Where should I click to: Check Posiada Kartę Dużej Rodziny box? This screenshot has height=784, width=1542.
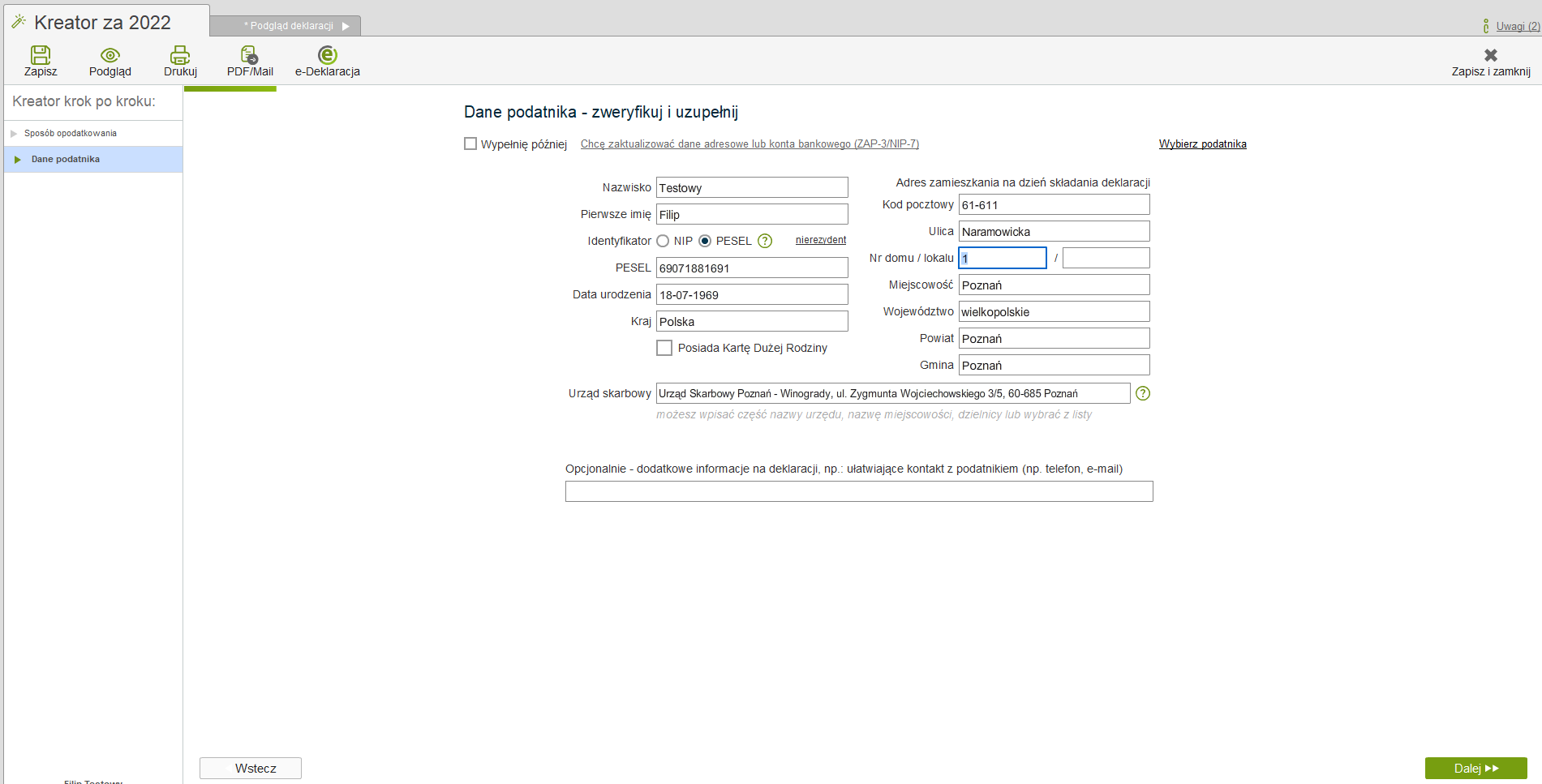point(664,348)
